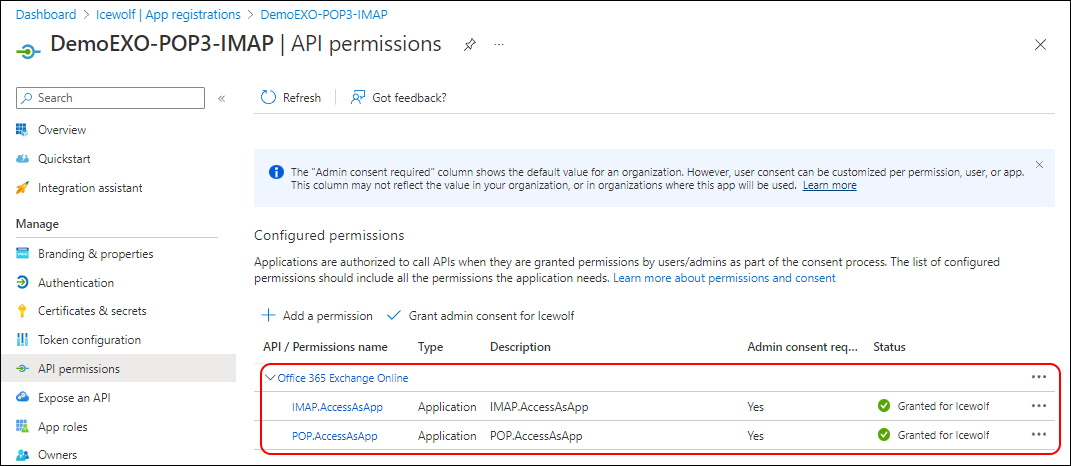Screen dimensions: 1071x466
Task: Click the Expose an API cloud icon
Action: coord(23,398)
